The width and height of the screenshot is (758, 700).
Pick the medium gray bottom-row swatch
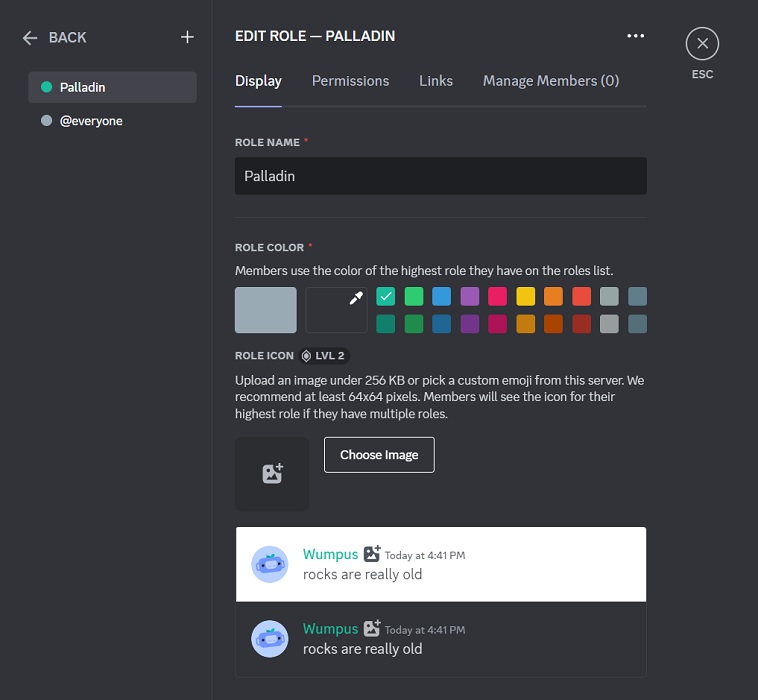tap(609, 324)
